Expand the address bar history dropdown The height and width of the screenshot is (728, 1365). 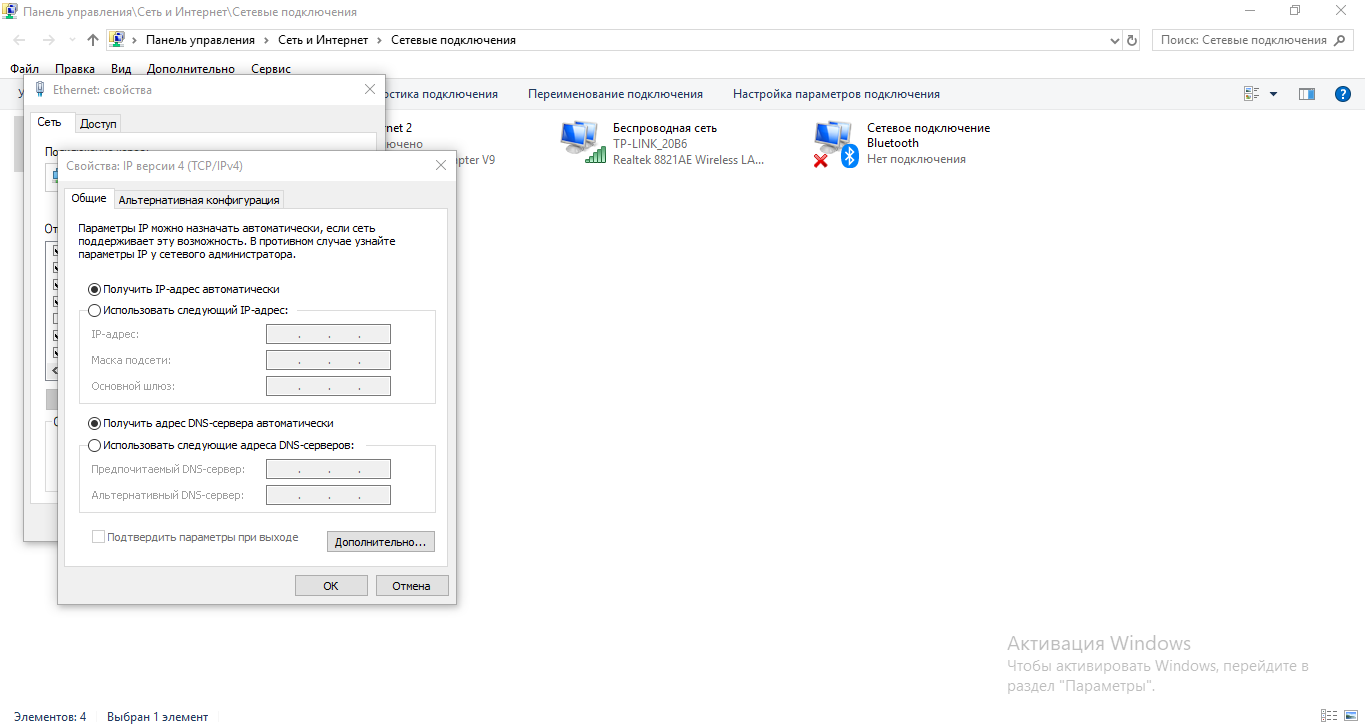click(1116, 40)
